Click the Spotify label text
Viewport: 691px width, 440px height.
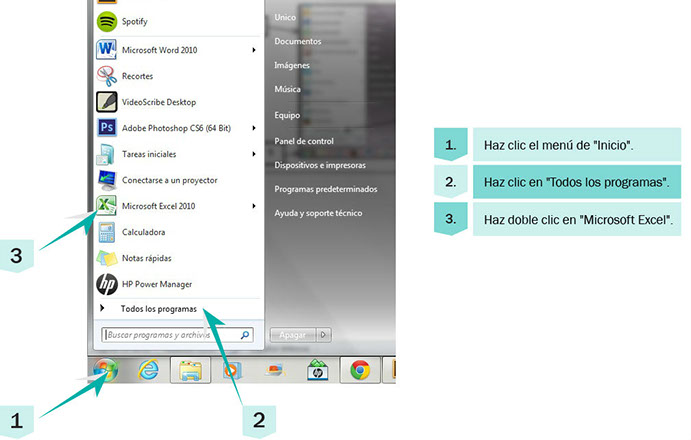tap(134, 22)
